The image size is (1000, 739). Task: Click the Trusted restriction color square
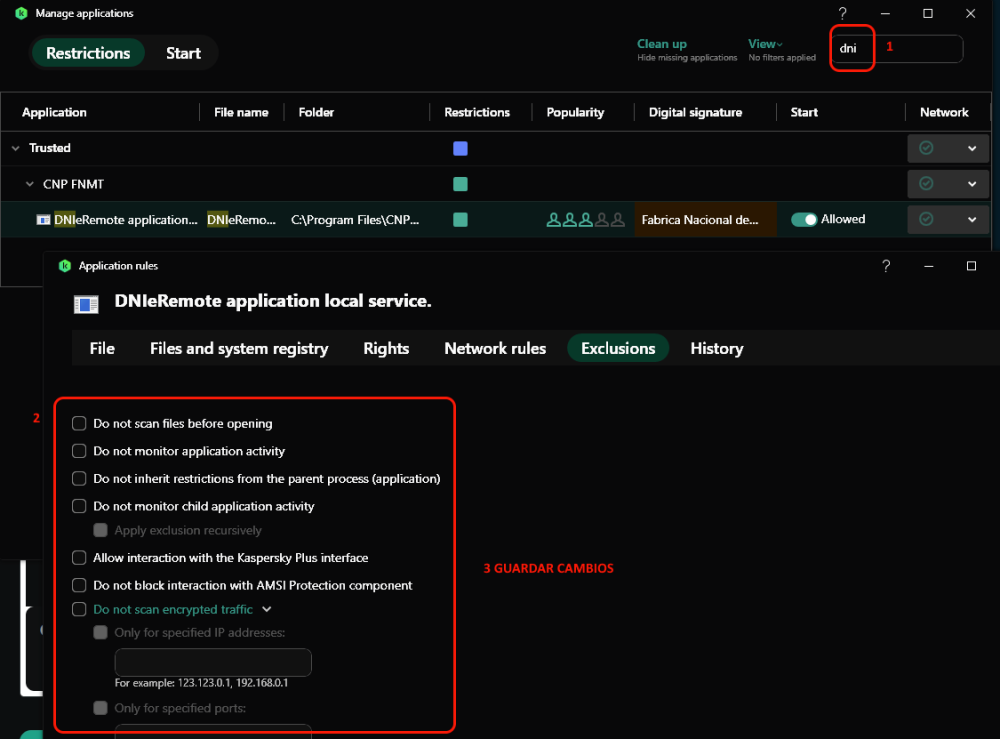460,149
